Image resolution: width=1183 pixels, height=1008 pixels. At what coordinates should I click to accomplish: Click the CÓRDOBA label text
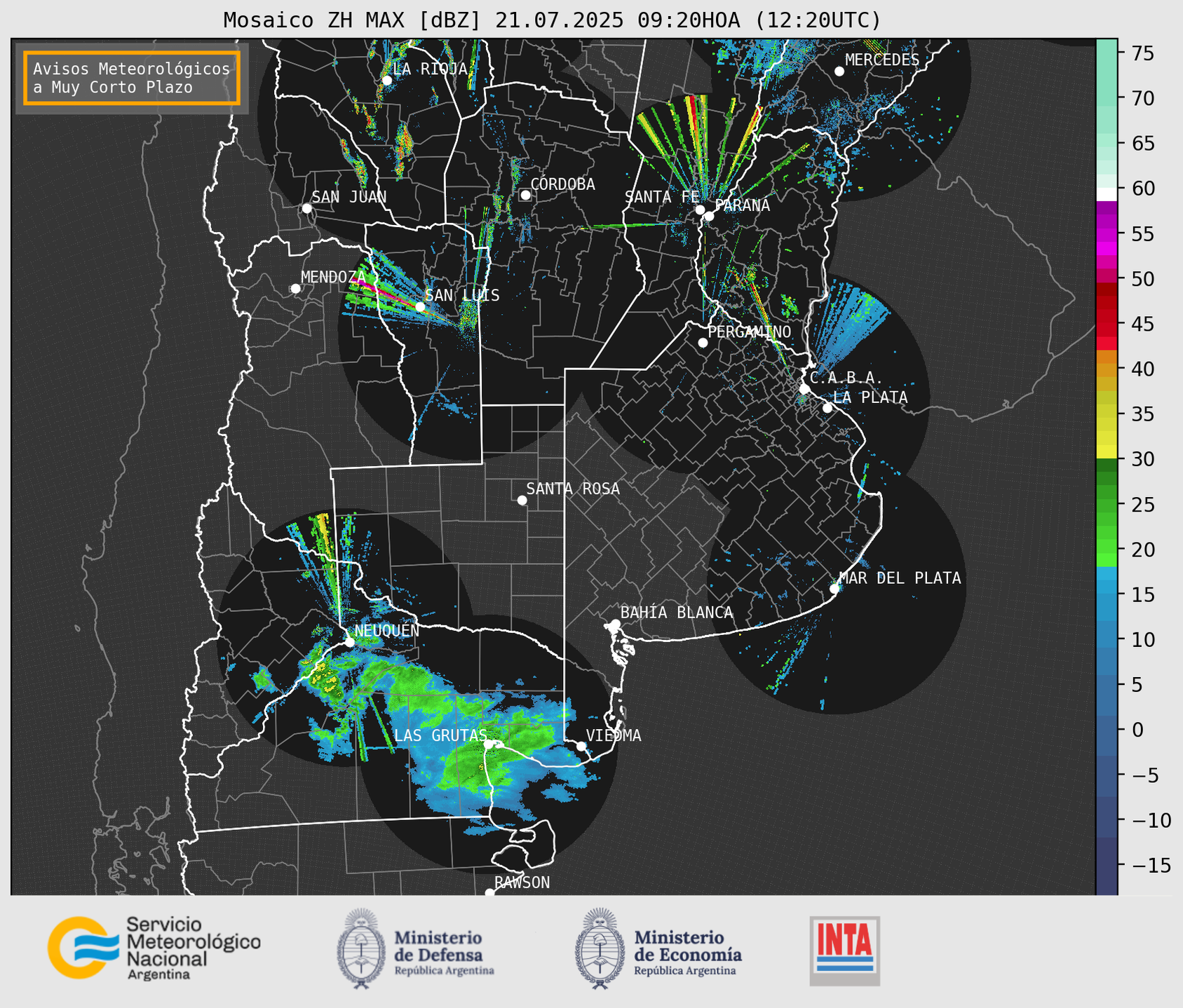coord(562,184)
